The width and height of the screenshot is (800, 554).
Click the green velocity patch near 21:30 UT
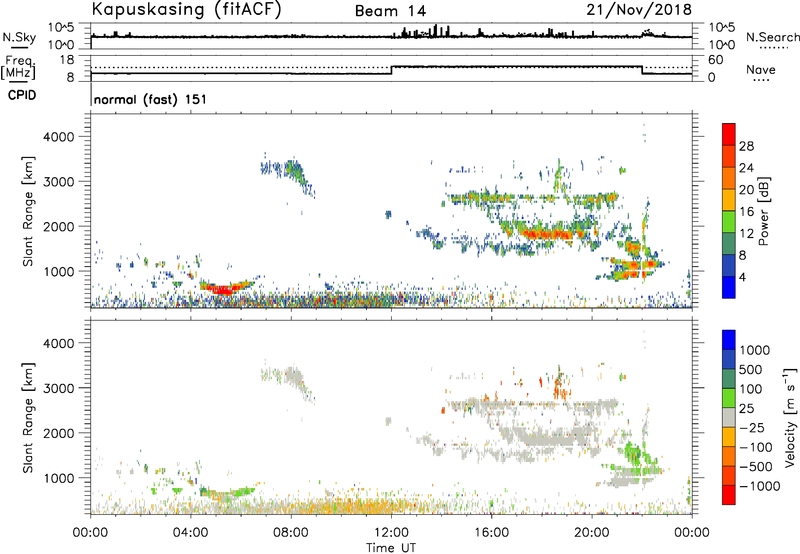click(633, 452)
